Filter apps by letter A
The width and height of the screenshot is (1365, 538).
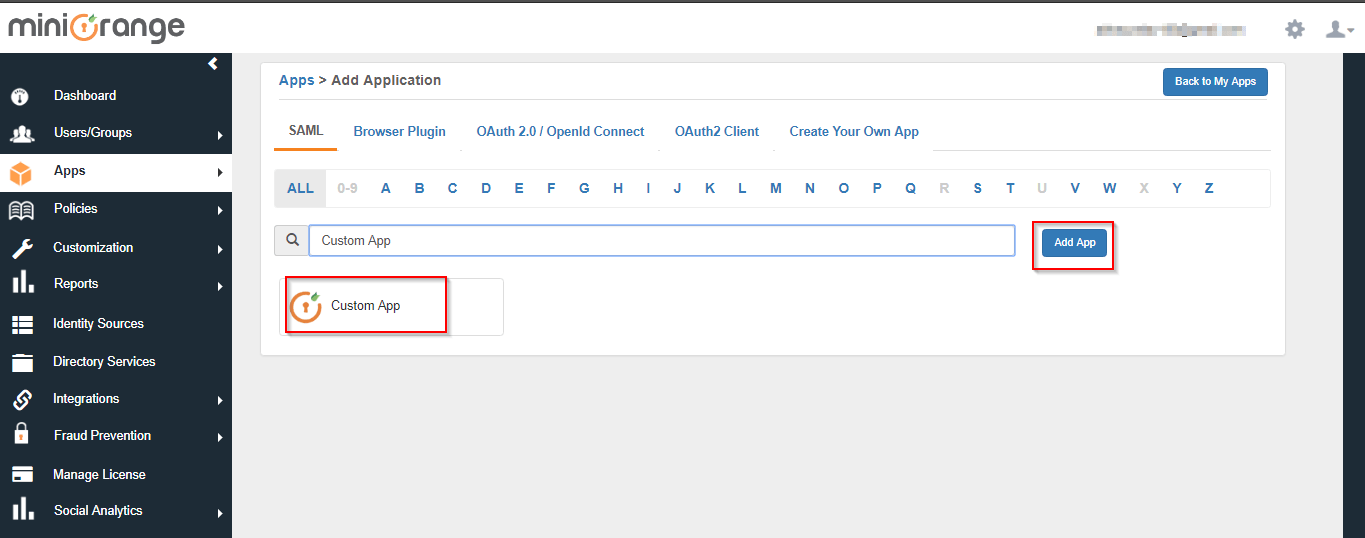(x=386, y=188)
